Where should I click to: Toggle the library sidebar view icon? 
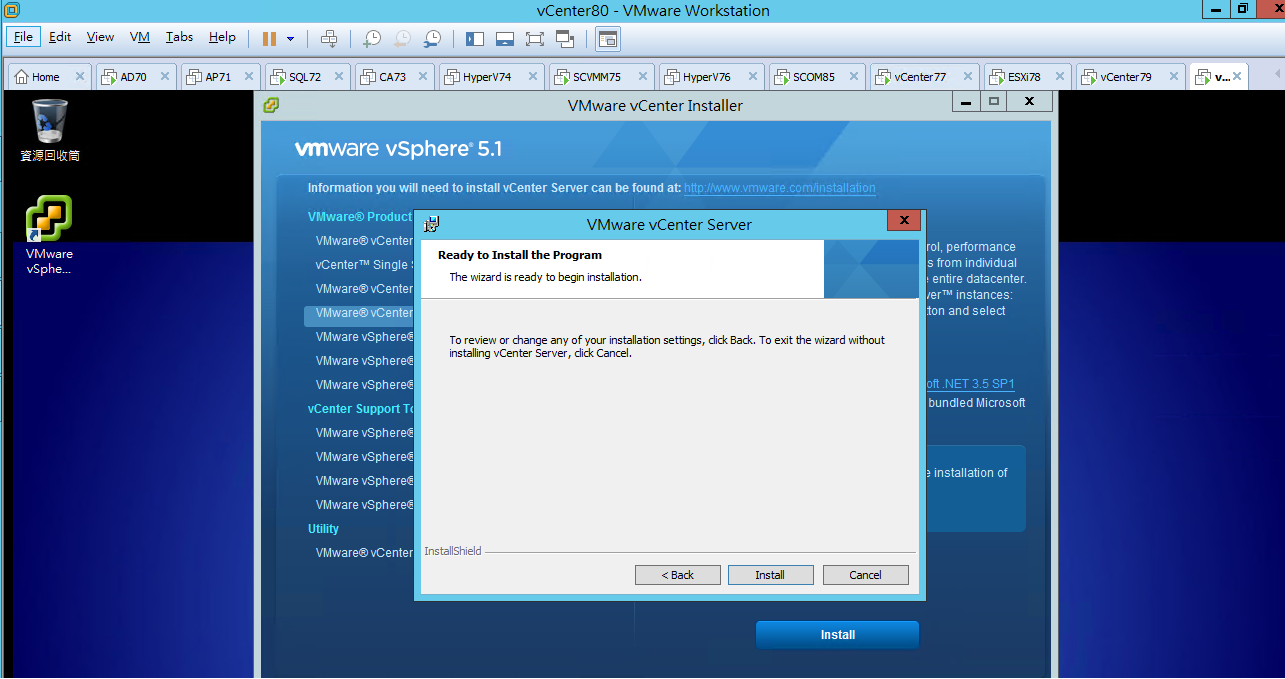475,39
